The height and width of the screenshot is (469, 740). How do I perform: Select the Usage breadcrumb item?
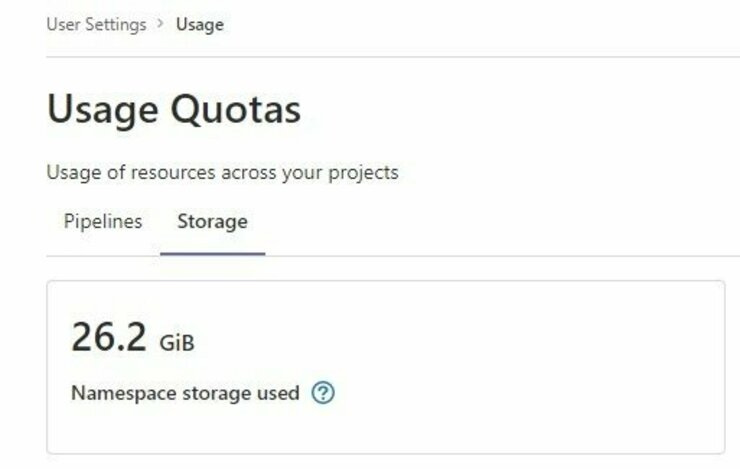[x=200, y=25]
